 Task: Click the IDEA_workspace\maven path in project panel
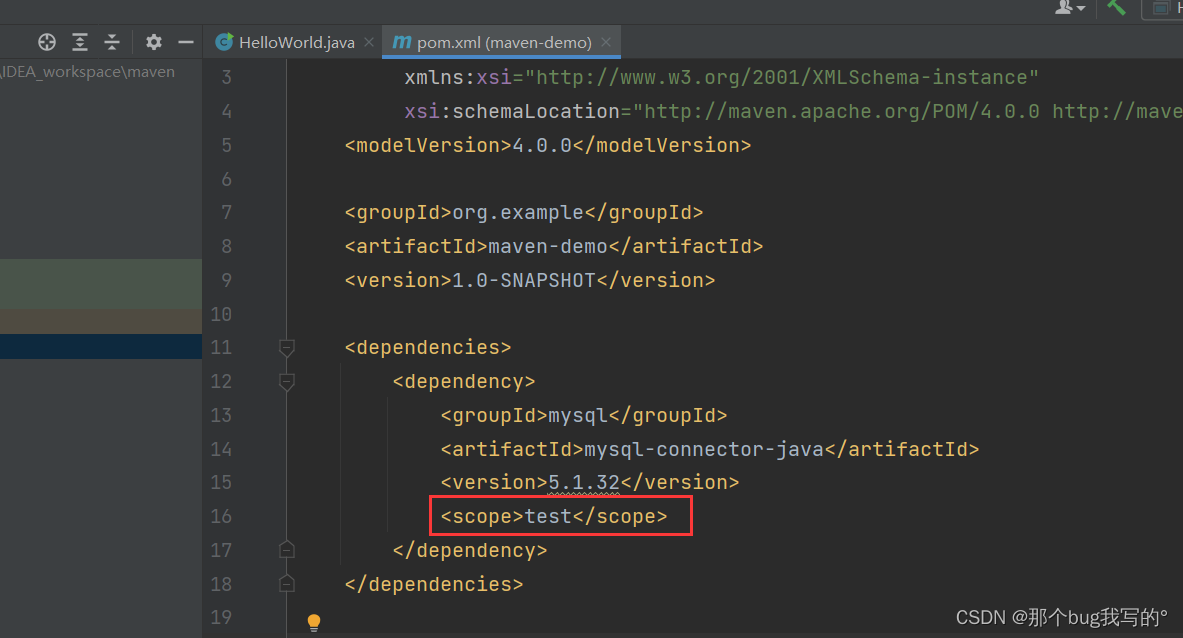pyautogui.click(x=88, y=72)
